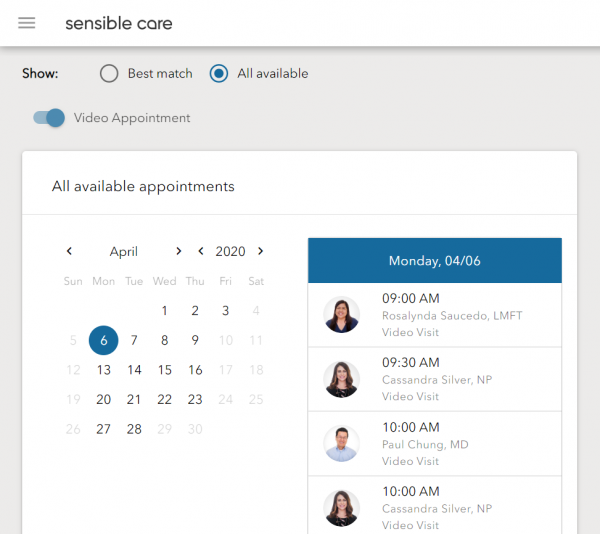Toggle the Video Appointment switch
The image size is (600, 534).
pos(49,118)
